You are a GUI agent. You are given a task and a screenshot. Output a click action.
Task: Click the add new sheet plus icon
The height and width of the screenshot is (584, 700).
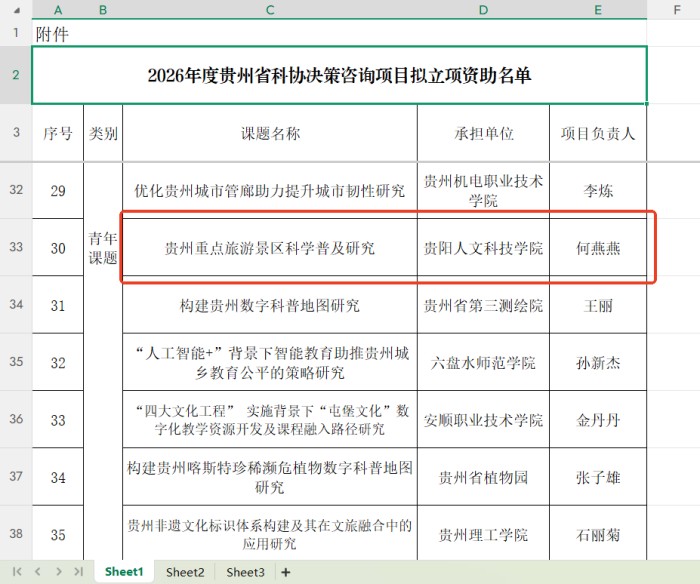click(286, 572)
